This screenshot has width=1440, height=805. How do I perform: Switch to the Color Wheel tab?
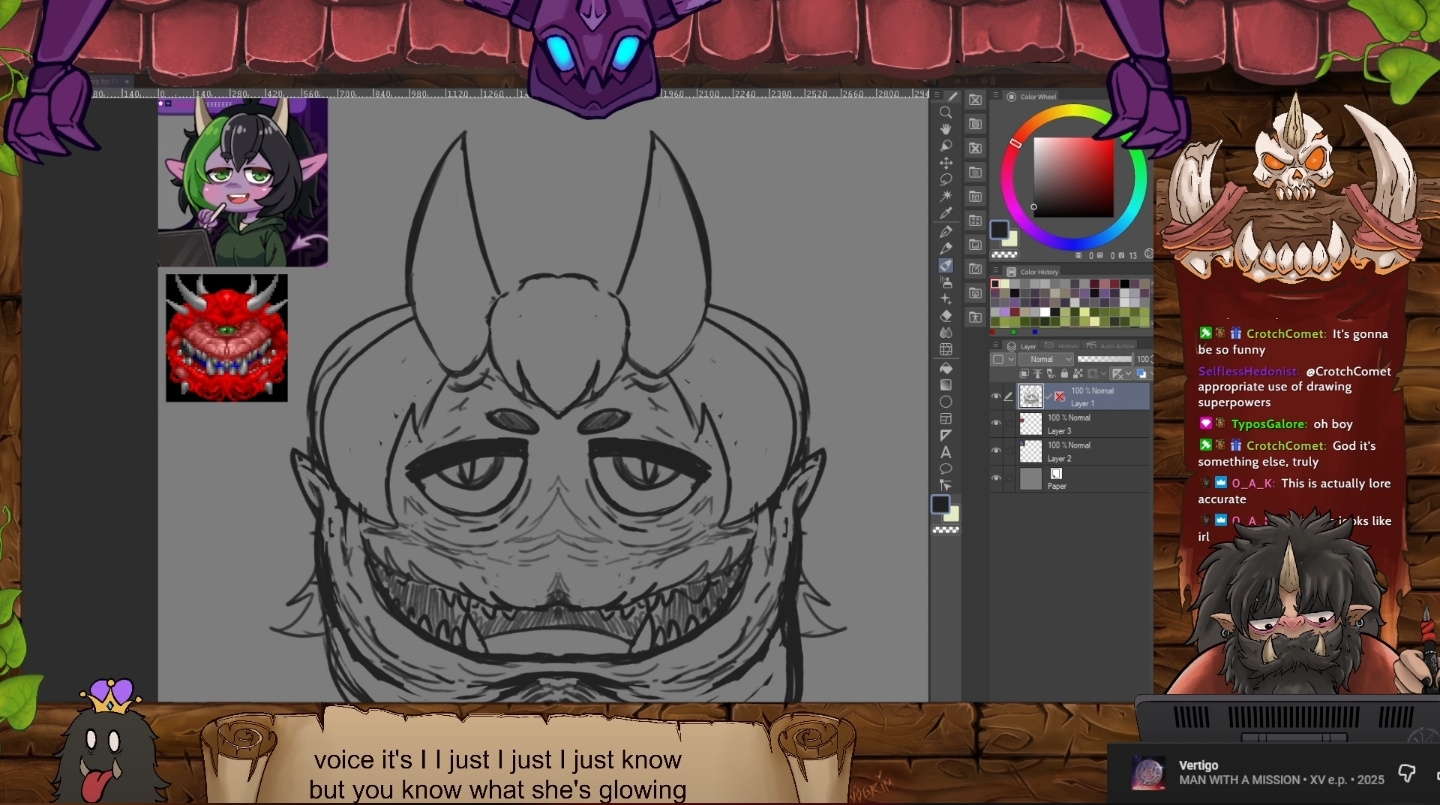(1031, 97)
